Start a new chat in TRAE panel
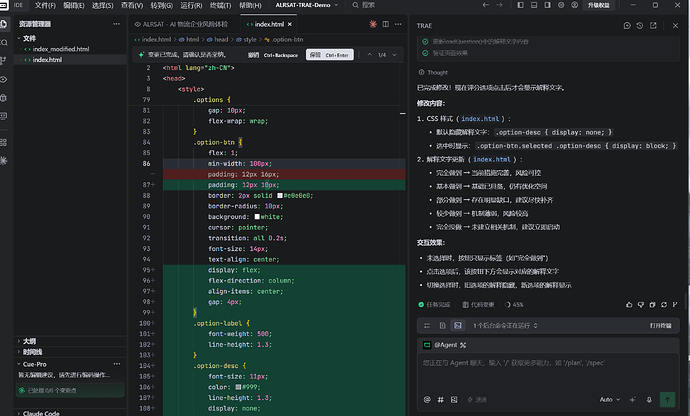Image resolution: width=690 pixels, height=416 pixels. pos(627,26)
